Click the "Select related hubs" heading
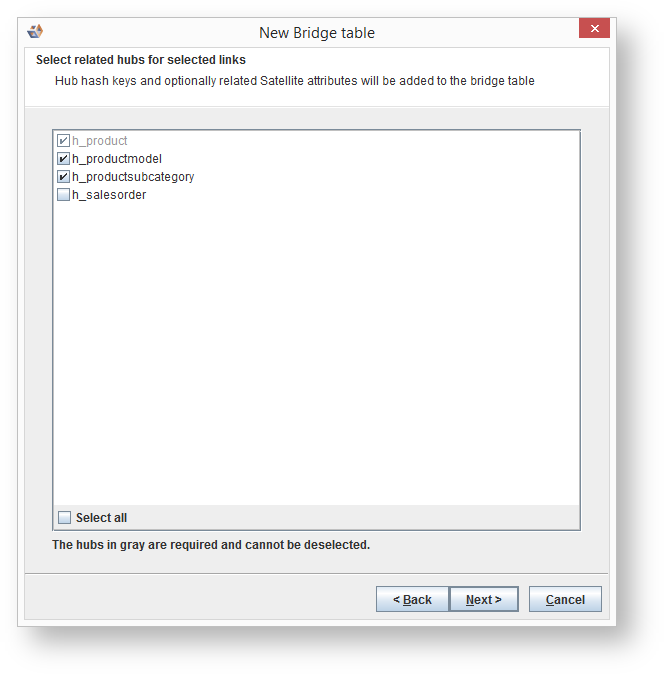This screenshot has height=675, width=665. (x=140, y=60)
